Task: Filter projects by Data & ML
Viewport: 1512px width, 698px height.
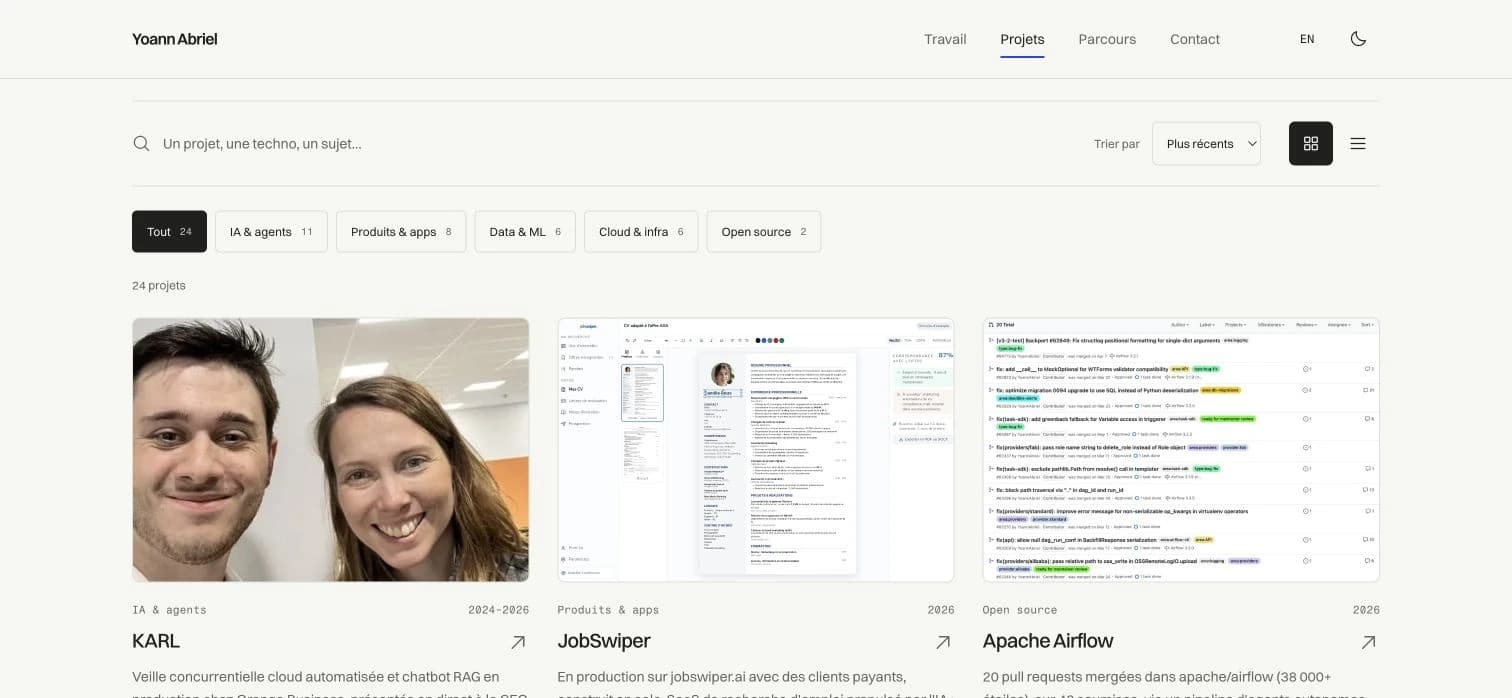Action: [525, 231]
